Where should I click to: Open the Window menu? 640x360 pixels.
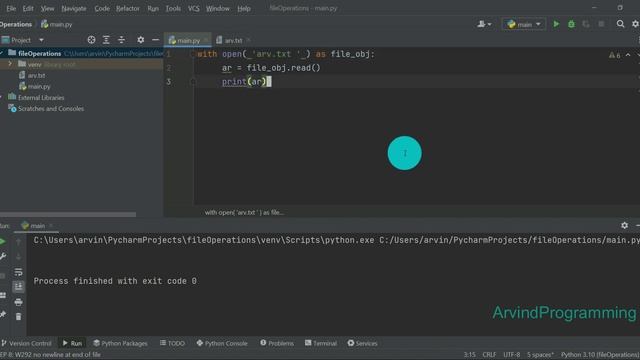coord(218,8)
